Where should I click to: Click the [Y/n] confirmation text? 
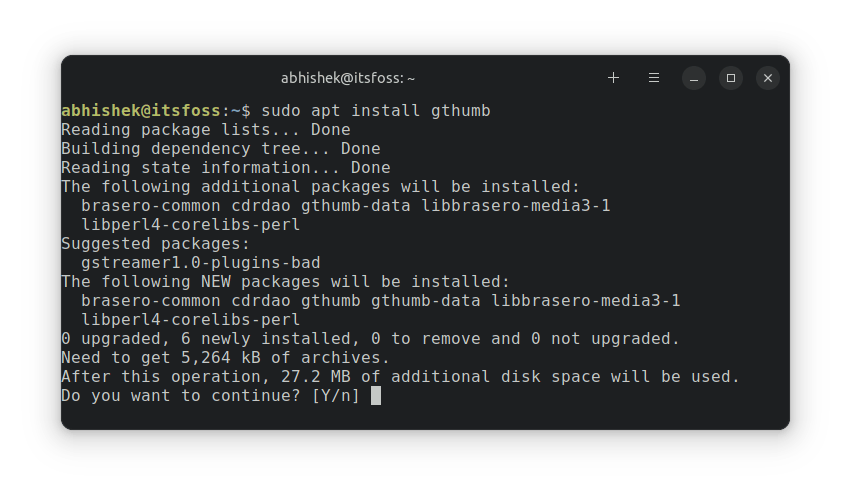pos(335,396)
